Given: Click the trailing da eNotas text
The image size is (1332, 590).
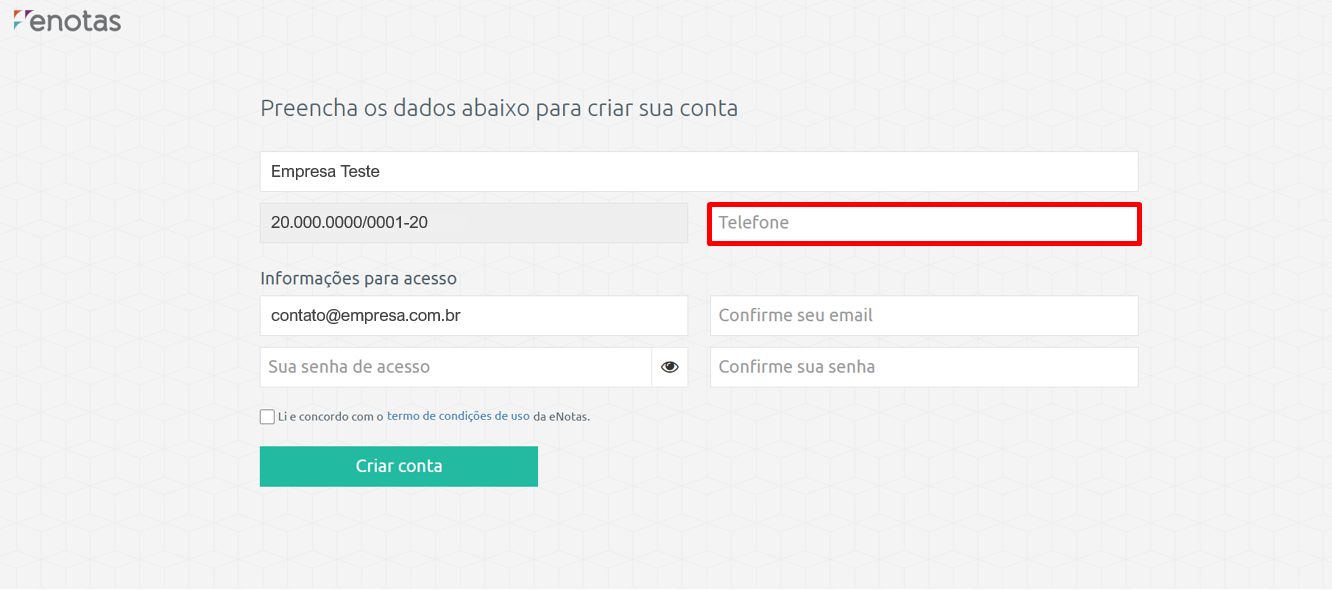Looking at the screenshot, I should pos(561,416).
